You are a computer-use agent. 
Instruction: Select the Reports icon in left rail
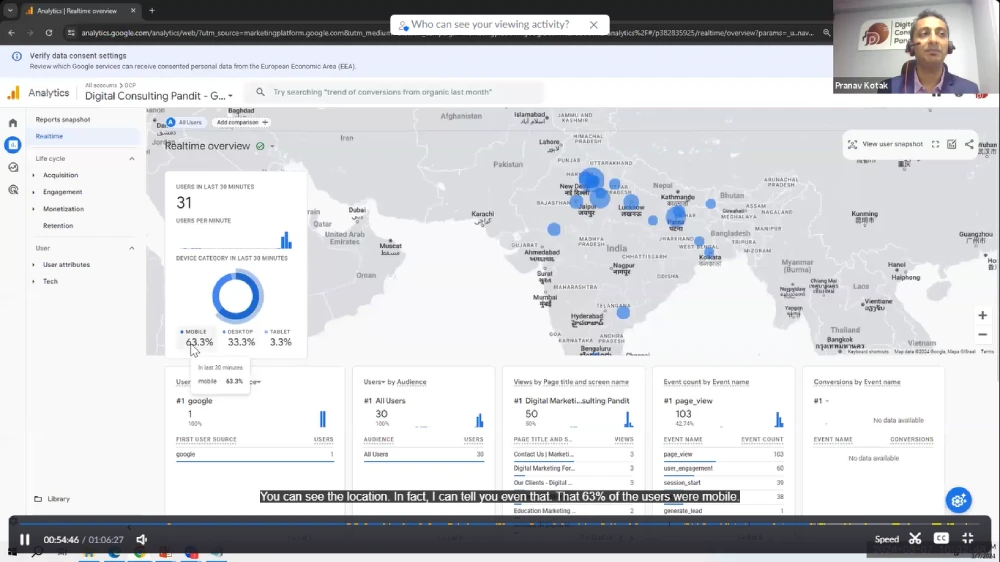13,145
